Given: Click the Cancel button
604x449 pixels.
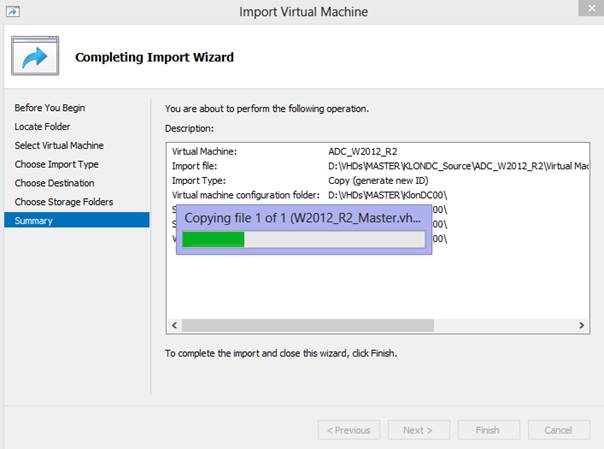Looking at the screenshot, I should 559,430.
